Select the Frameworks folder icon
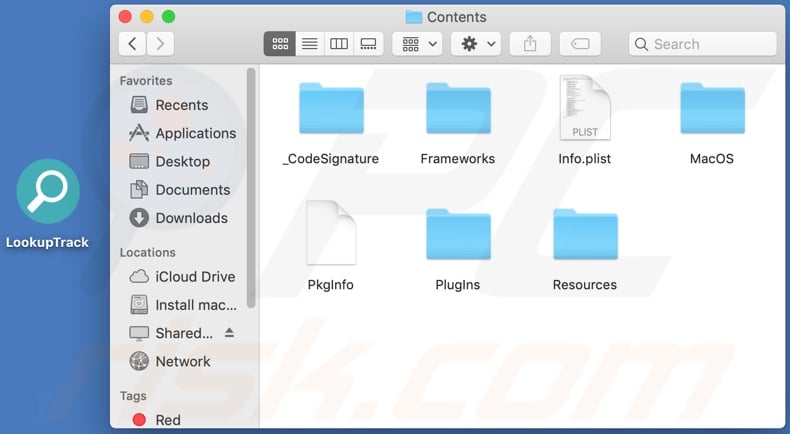The image size is (790, 434). tap(458, 109)
